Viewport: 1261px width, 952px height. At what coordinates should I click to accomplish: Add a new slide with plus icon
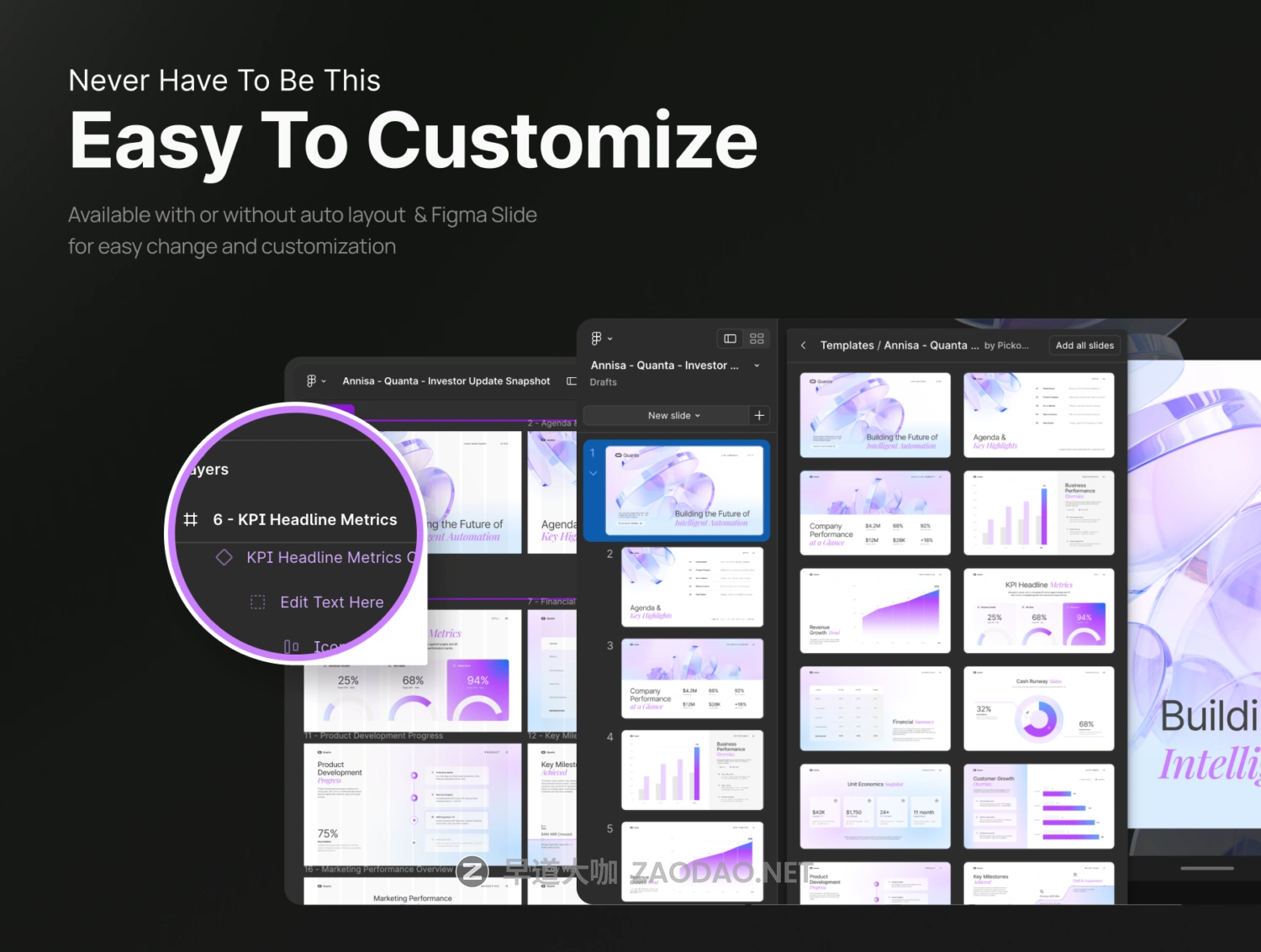(x=759, y=415)
